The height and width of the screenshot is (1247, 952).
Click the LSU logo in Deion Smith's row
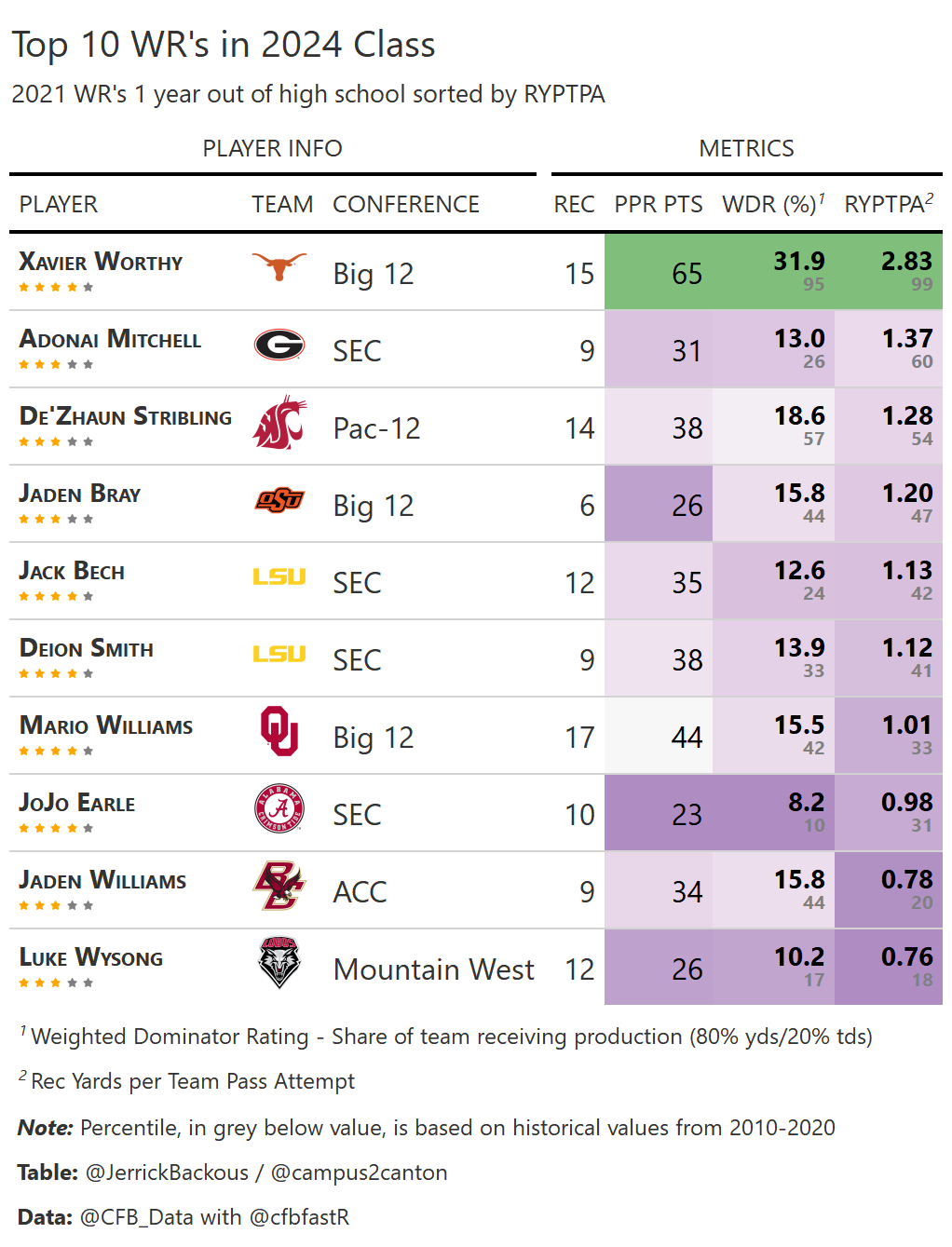coord(279,655)
